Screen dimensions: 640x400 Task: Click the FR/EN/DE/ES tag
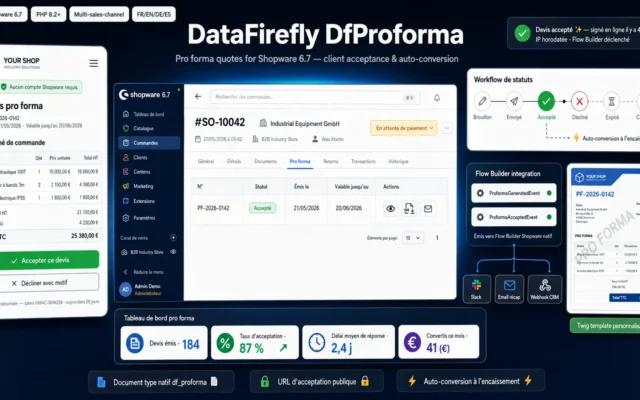pos(154,14)
